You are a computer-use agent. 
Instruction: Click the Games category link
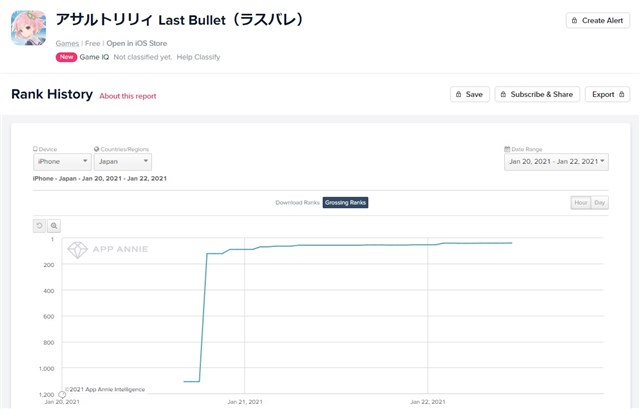tap(67, 43)
